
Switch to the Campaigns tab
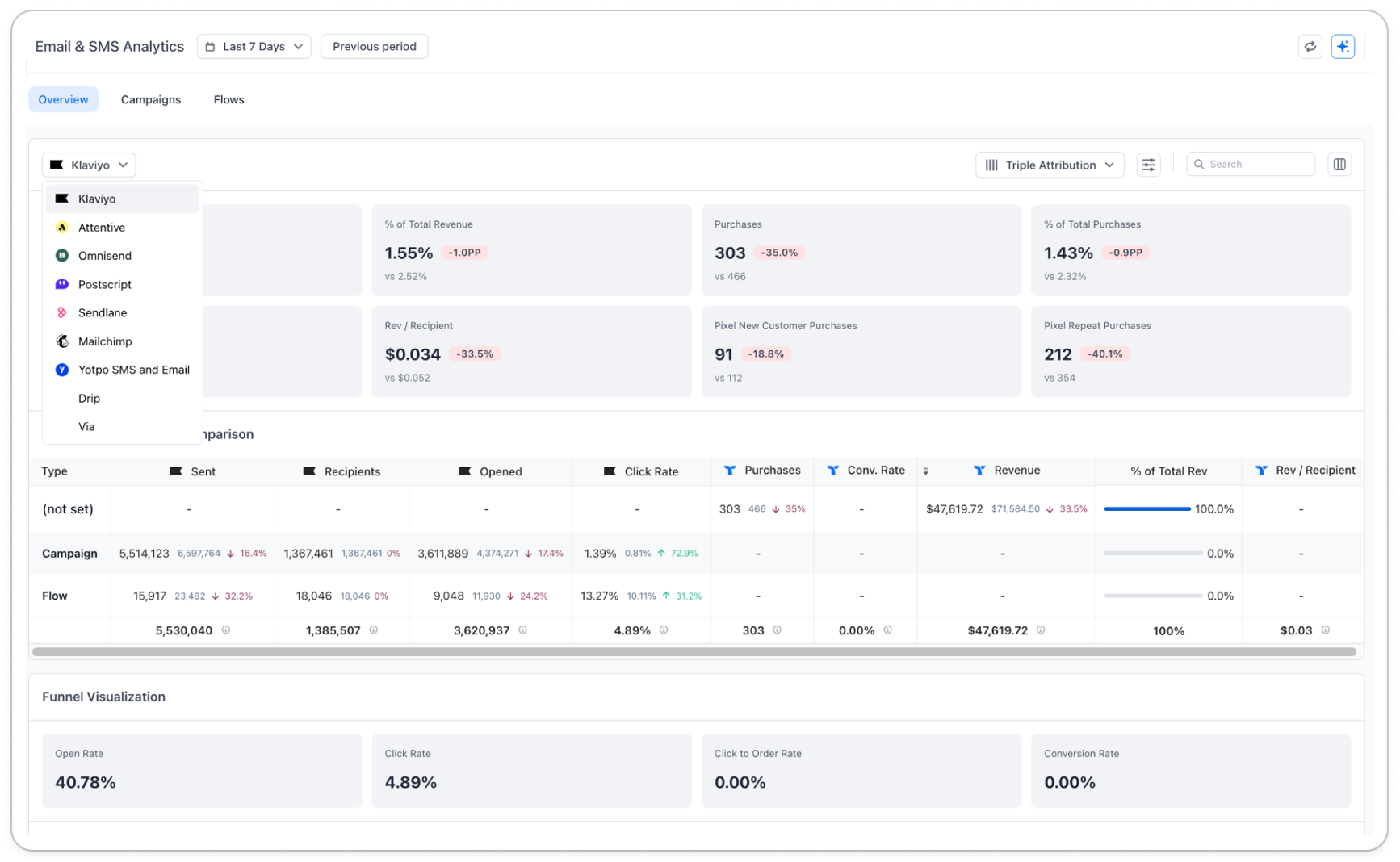151,99
